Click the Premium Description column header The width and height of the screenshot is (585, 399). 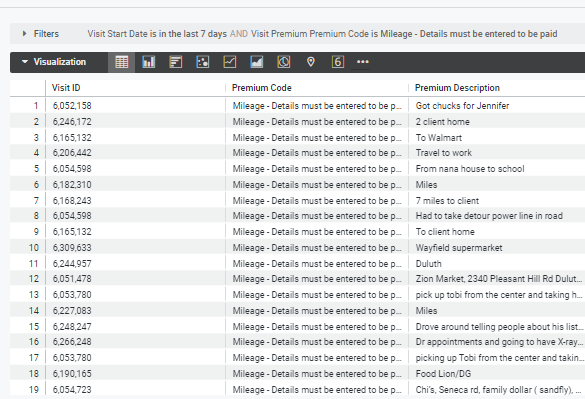(x=457, y=88)
